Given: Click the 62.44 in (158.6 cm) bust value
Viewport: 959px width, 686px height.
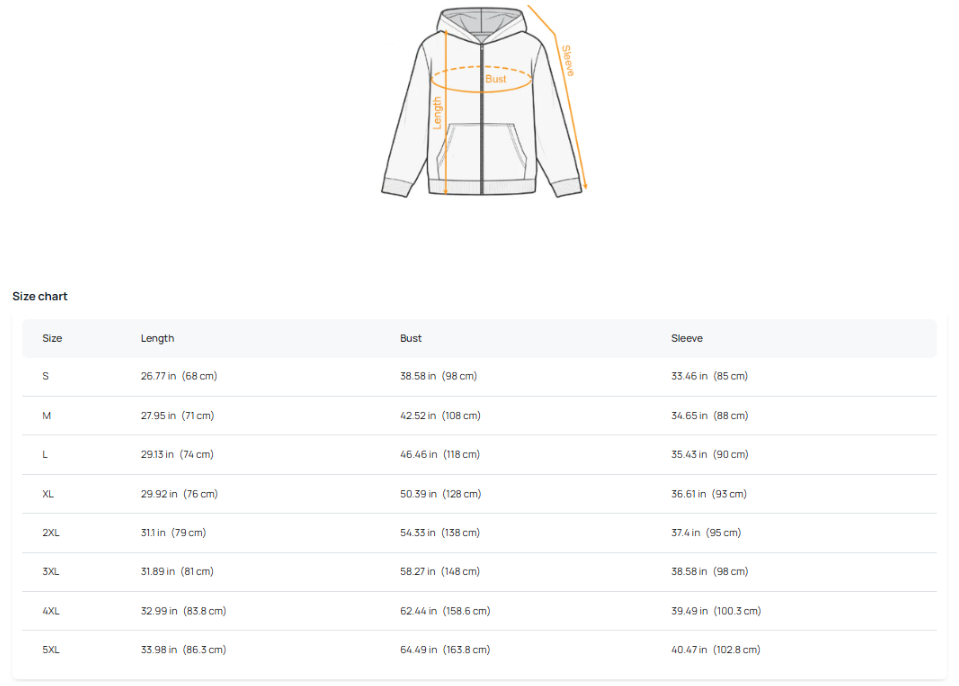Looking at the screenshot, I should [x=445, y=611].
